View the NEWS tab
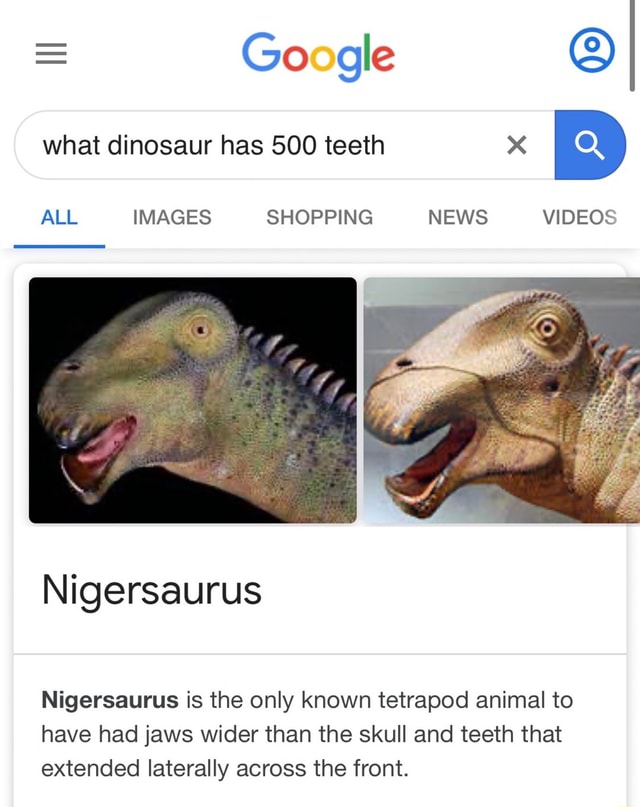640x807 pixels. 457,217
